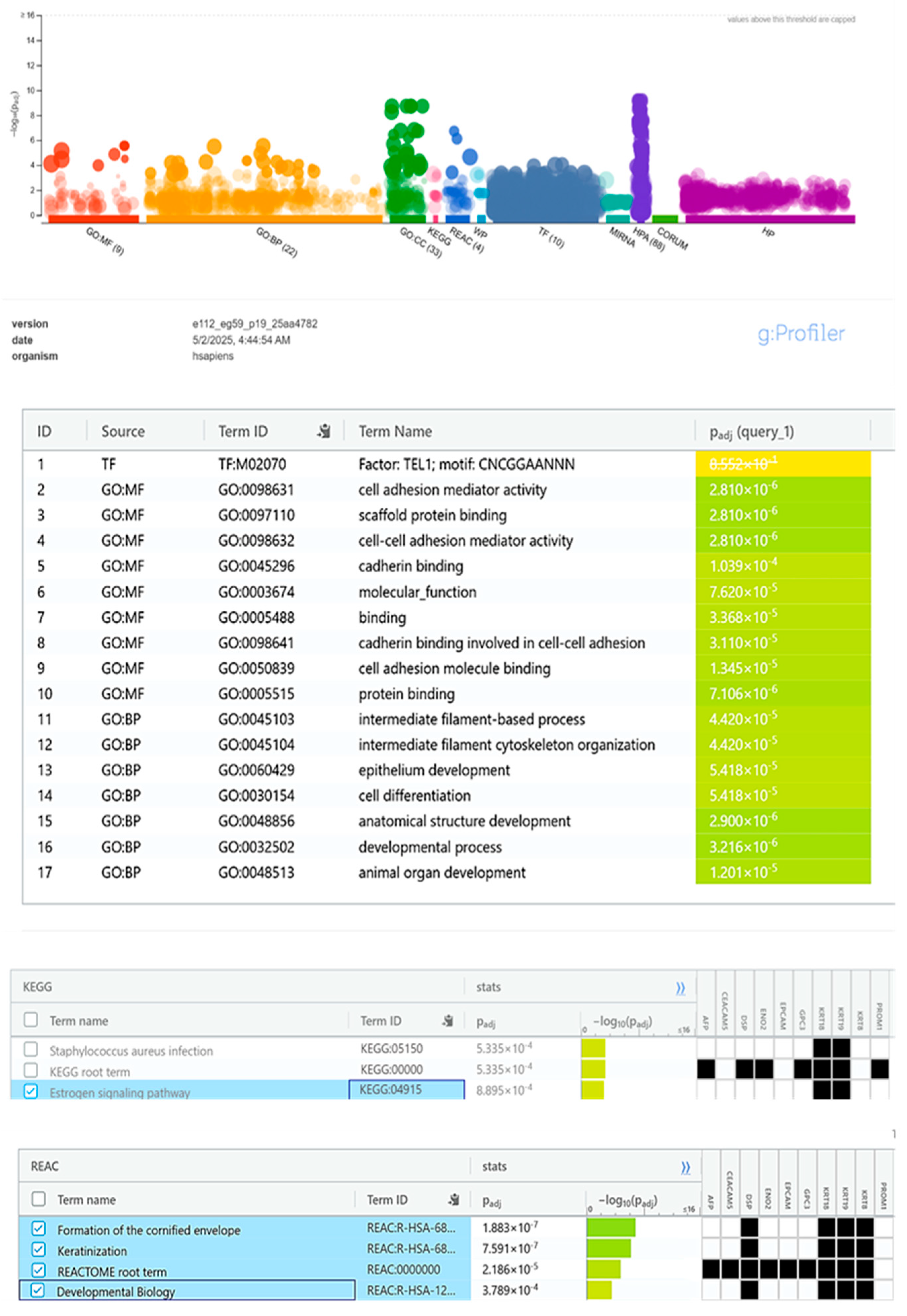Uncheck Formation of the cornified envelope checkbox

(x=38, y=1228)
